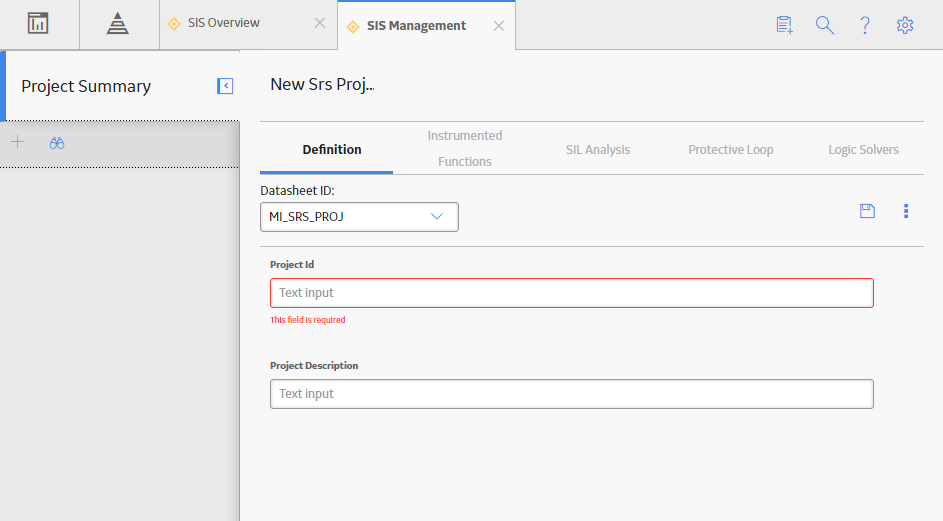Image resolution: width=943 pixels, height=521 pixels.
Task: Open the Instrumented Functions tab
Action: [x=465, y=149]
